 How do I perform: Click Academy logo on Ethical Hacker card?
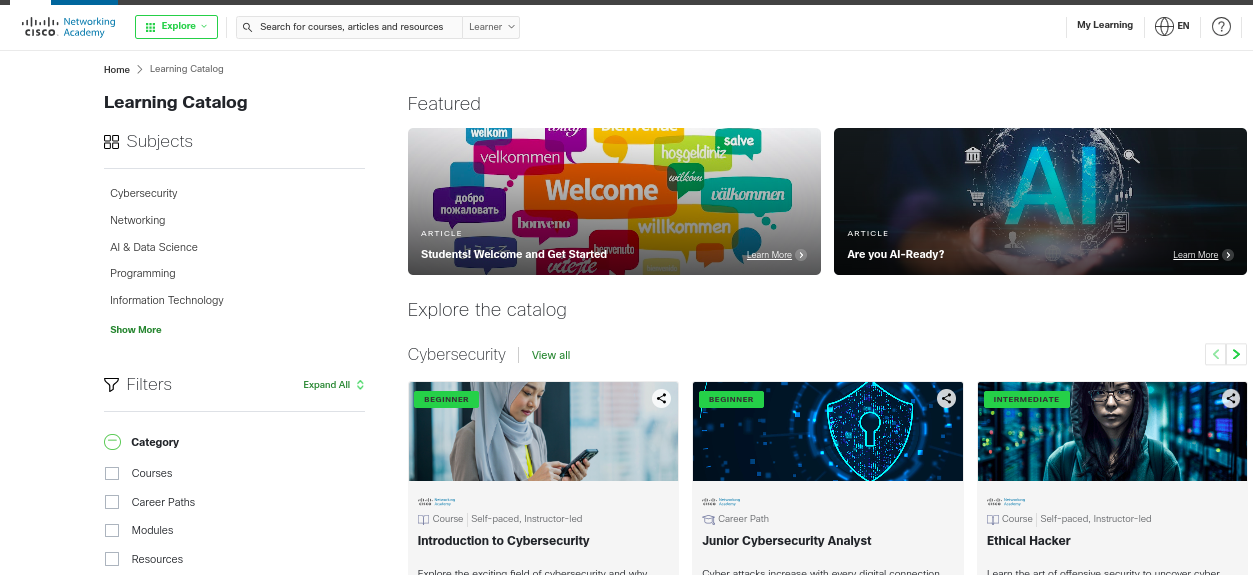(1006, 501)
